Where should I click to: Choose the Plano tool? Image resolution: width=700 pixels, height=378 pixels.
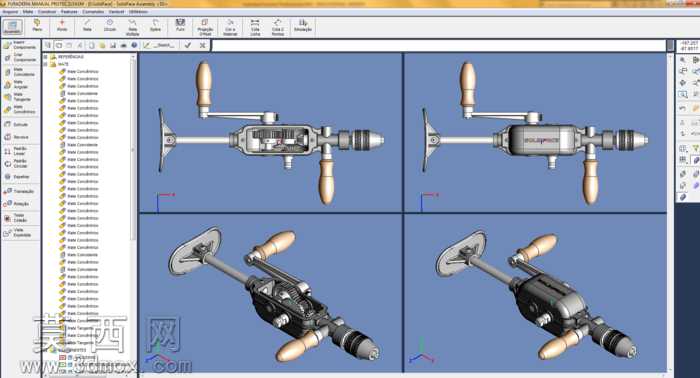pos(37,25)
